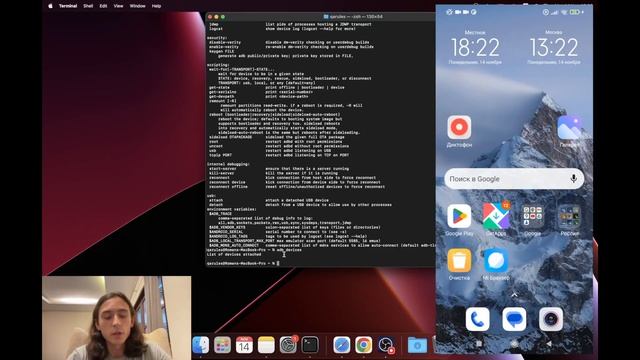Open the Россия apps folder

pyautogui.click(x=569, y=216)
